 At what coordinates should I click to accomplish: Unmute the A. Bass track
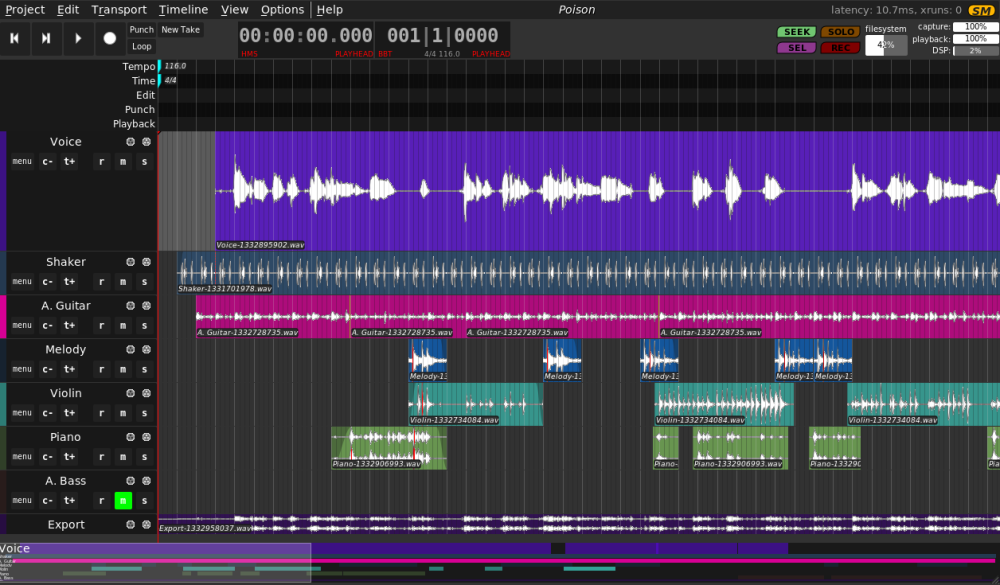[123, 500]
